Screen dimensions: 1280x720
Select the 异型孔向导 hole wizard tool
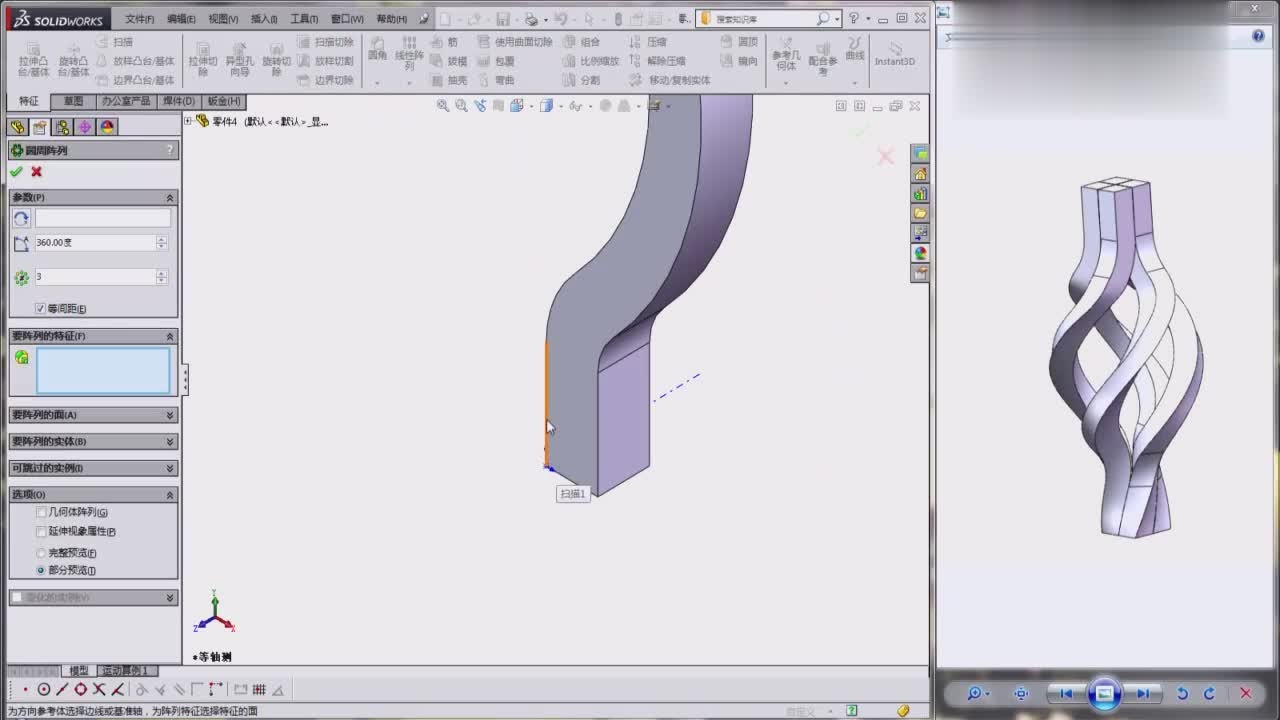point(240,60)
